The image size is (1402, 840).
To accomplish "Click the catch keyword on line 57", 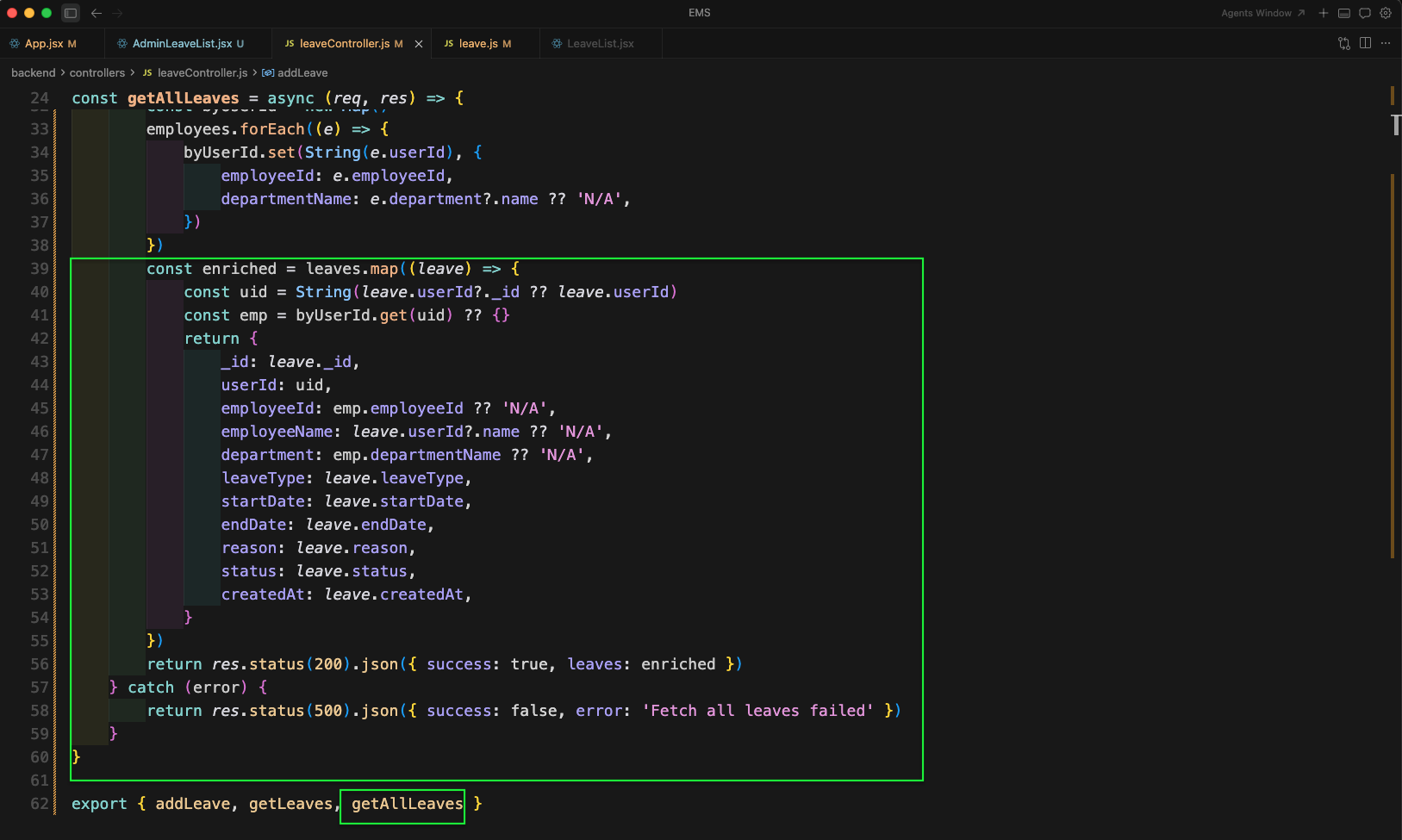I will [151, 688].
